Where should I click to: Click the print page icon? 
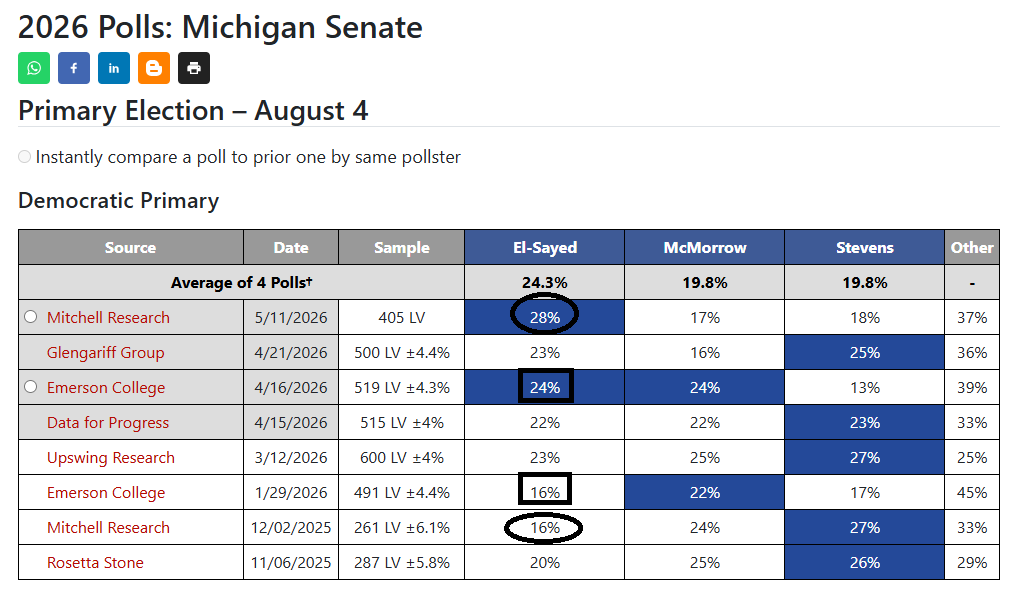[x=193, y=68]
